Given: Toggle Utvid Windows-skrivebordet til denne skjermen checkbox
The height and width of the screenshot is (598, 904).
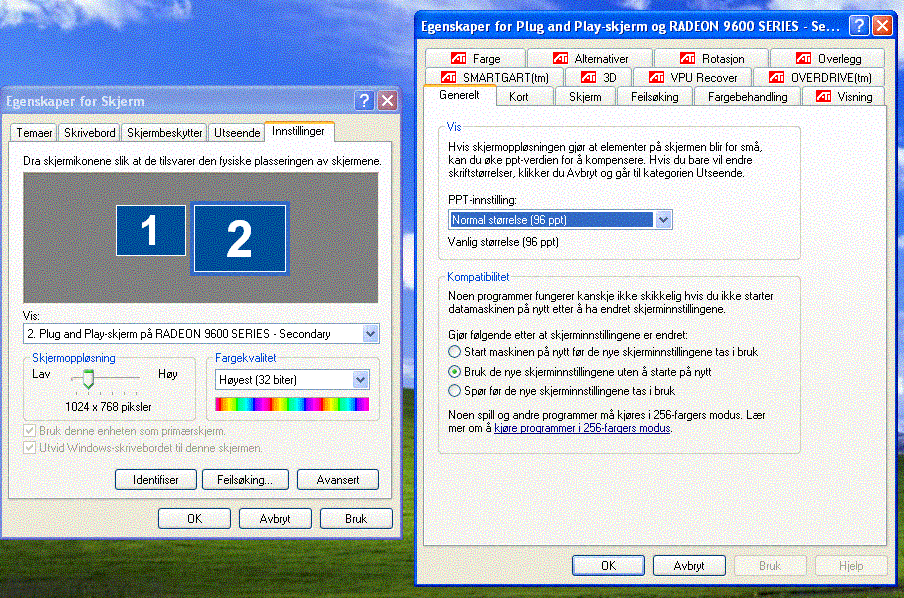Looking at the screenshot, I should (29, 447).
